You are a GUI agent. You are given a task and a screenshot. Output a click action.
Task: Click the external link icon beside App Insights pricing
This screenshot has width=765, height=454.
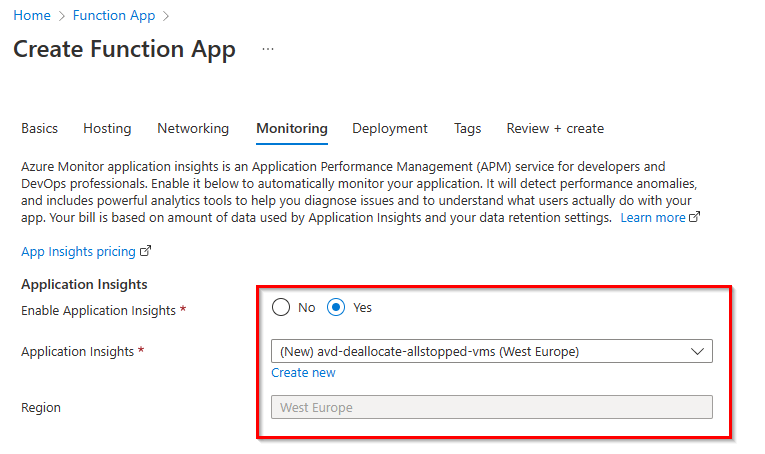(x=145, y=252)
